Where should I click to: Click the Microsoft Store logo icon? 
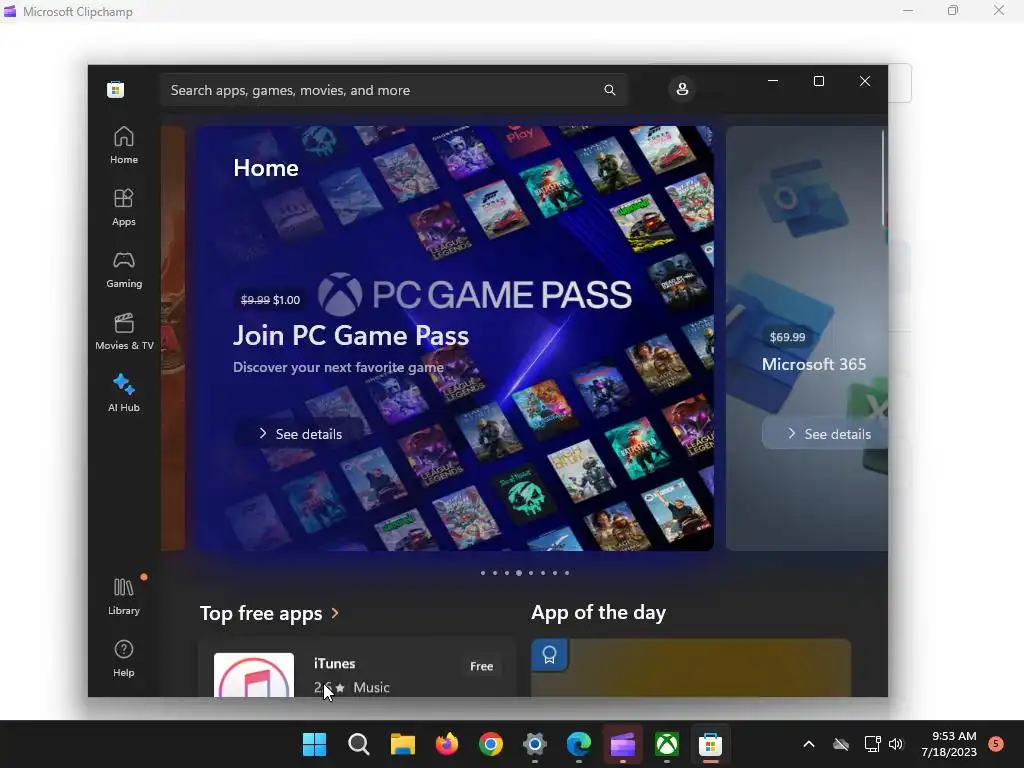pyautogui.click(x=116, y=89)
